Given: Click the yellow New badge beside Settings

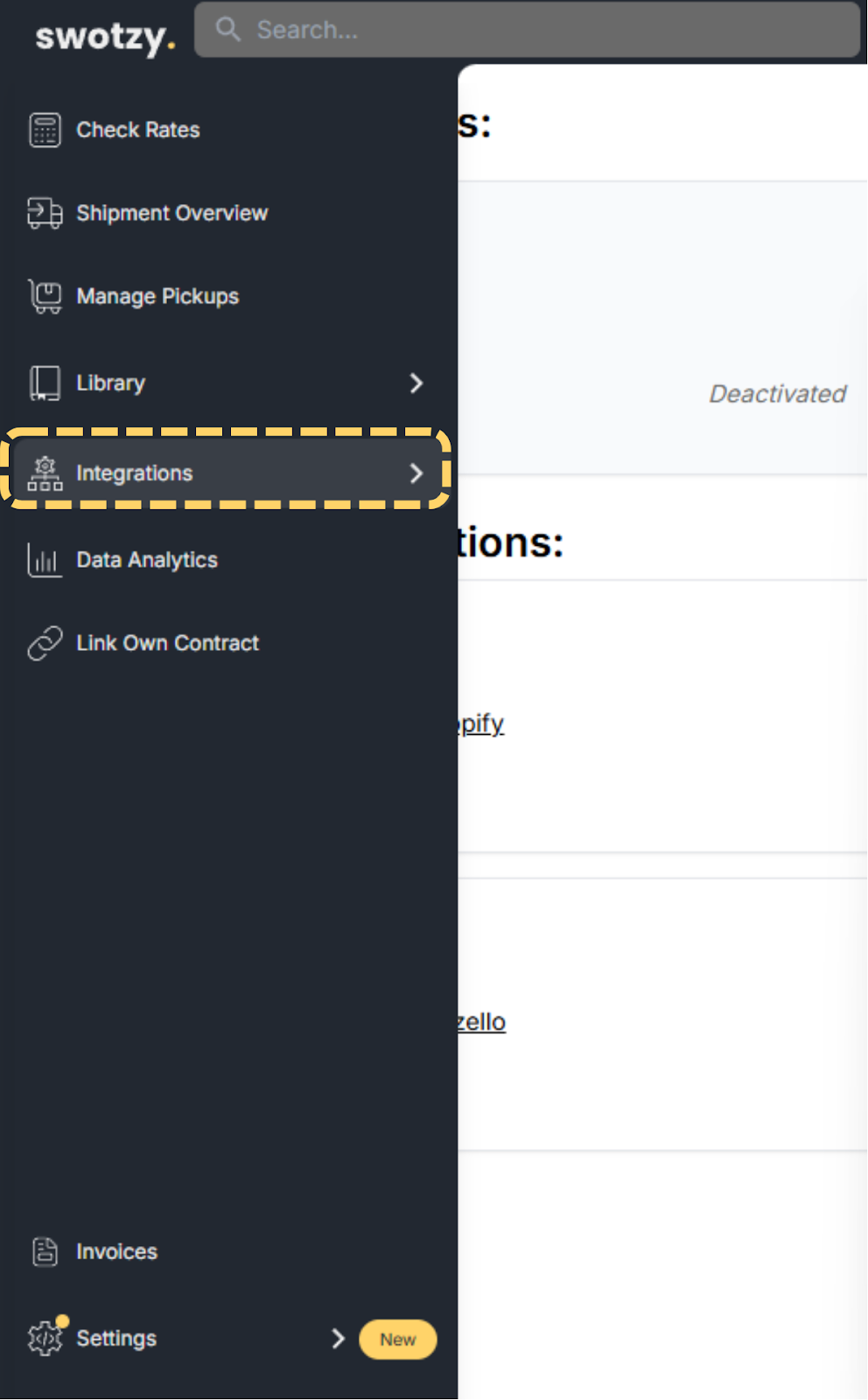Looking at the screenshot, I should click(398, 1340).
